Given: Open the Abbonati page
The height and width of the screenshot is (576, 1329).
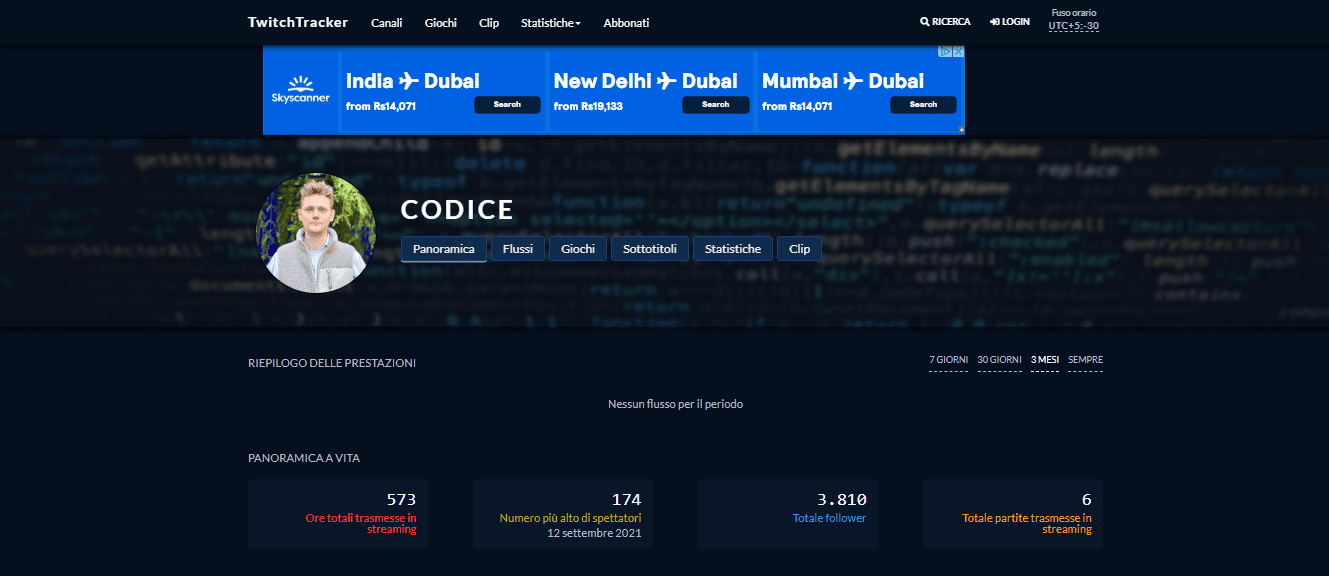Looking at the screenshot, I should pyautogui.click(x=626, y=23).
